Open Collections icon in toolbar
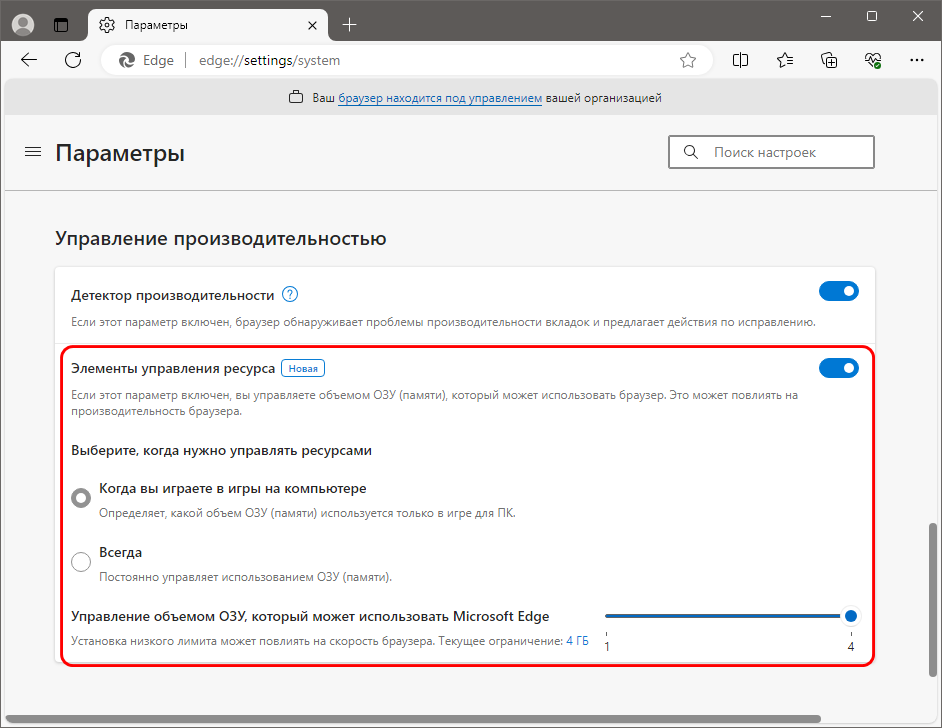Viewport: 942px width, 728px height. pyautogui.click(x=829, y=60)
